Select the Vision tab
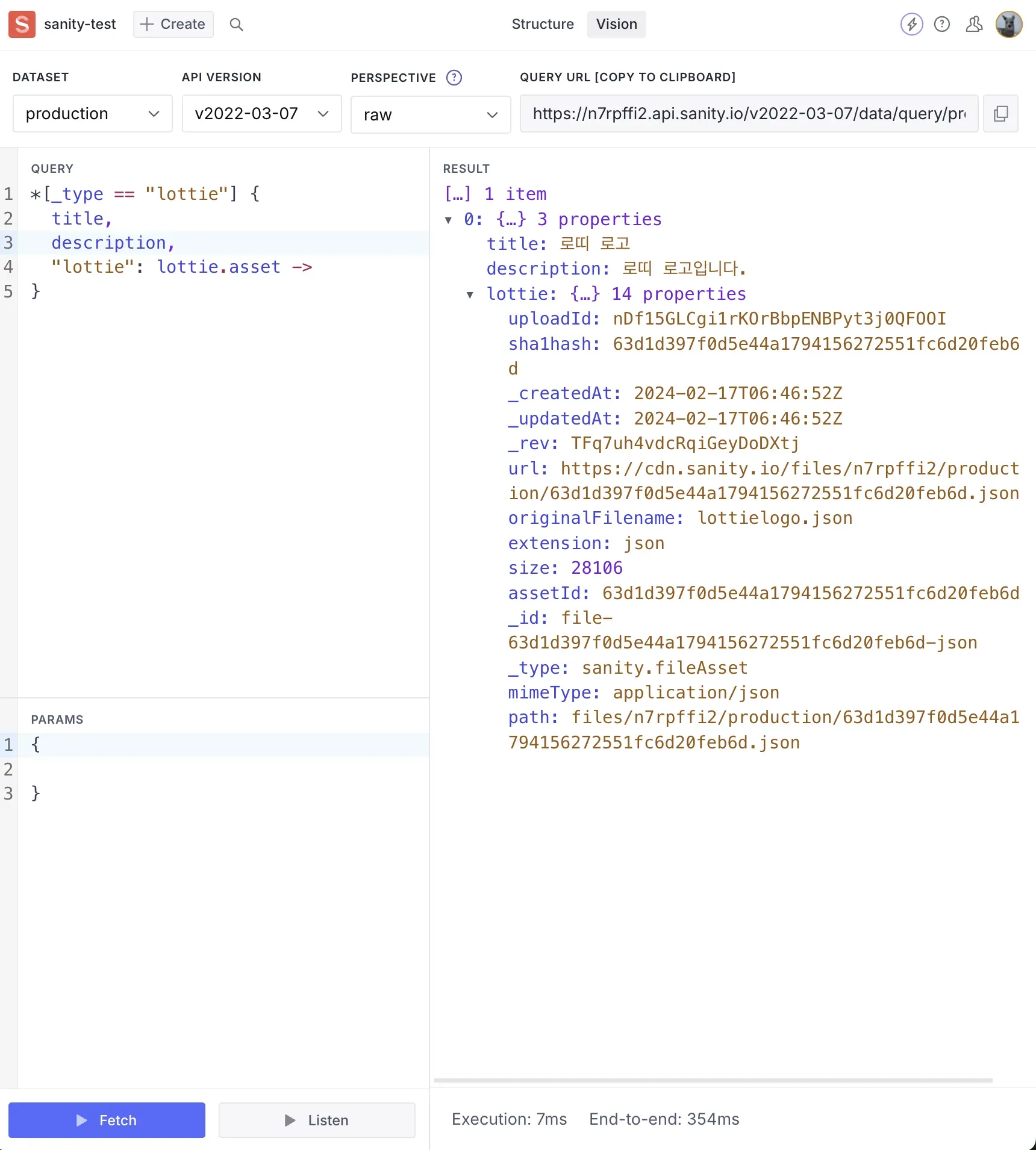The width and height of the screenshot is (1036, 1150). coord(616,24)
